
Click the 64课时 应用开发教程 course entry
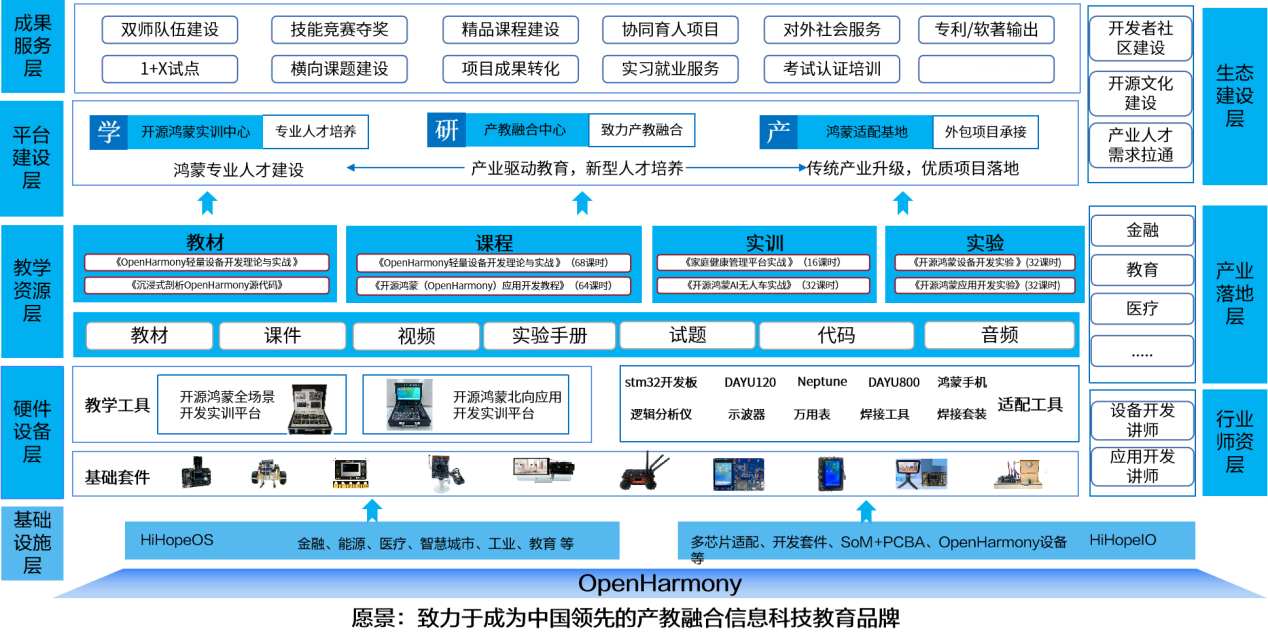click(x=494, y=286)
